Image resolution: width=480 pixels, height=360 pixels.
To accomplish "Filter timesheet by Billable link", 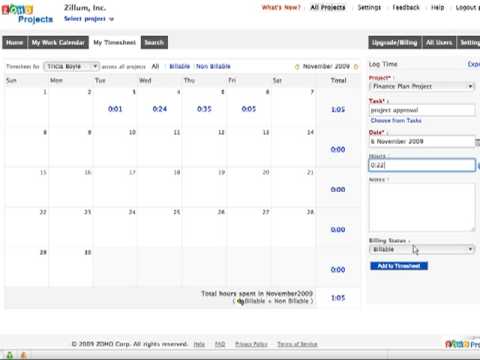I will pos(179,66).
